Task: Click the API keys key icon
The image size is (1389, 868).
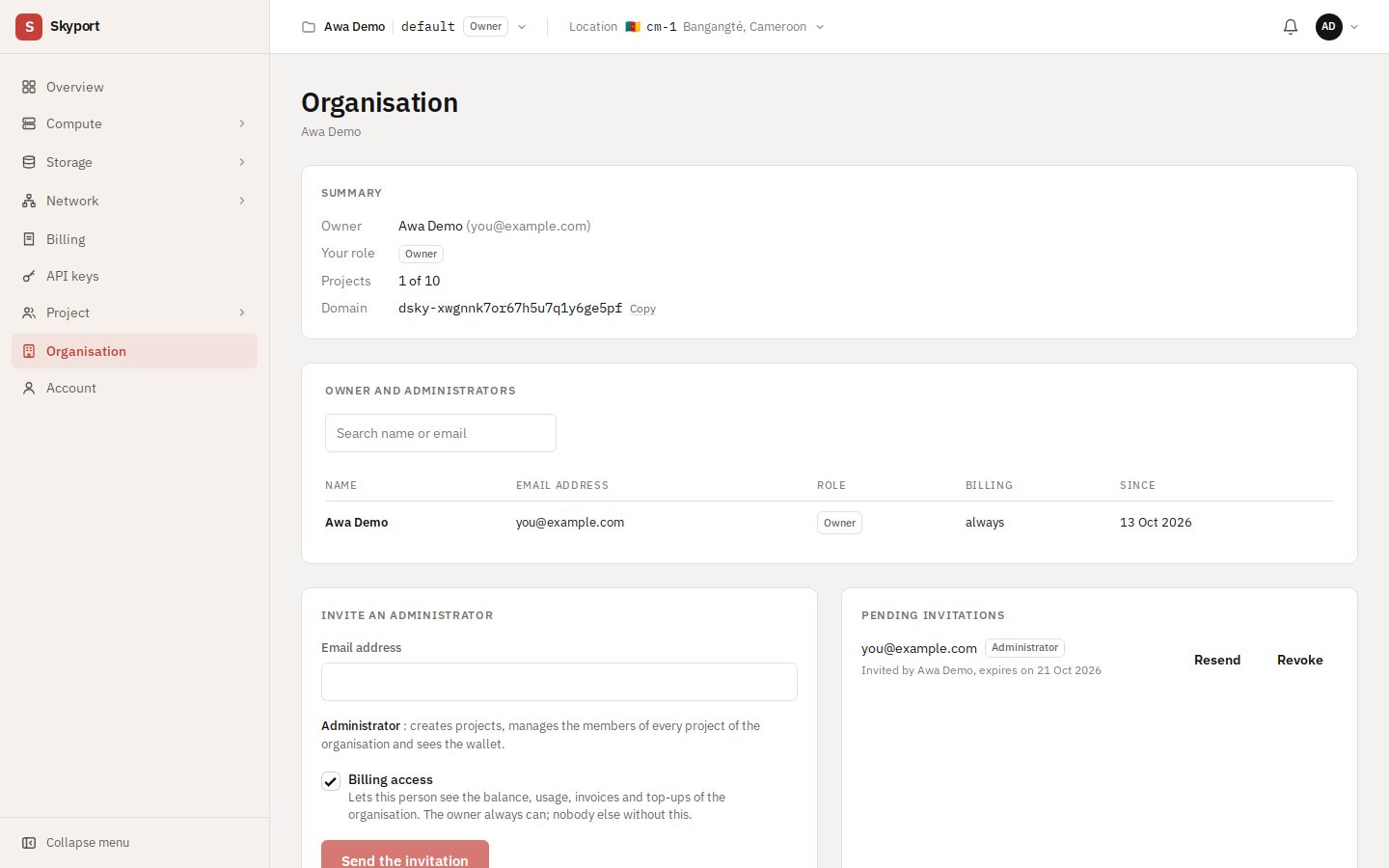Action: [29, 276]
